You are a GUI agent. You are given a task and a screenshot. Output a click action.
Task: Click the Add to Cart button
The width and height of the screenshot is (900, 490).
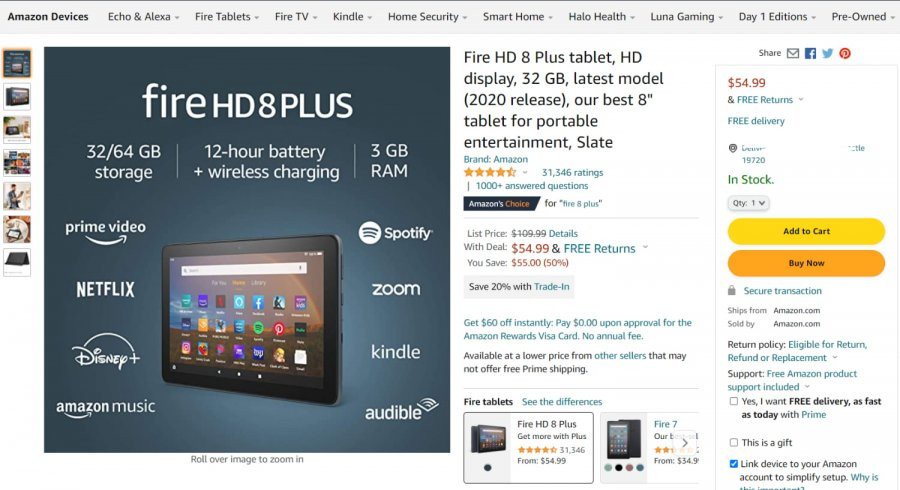click(x=806, y=231)
